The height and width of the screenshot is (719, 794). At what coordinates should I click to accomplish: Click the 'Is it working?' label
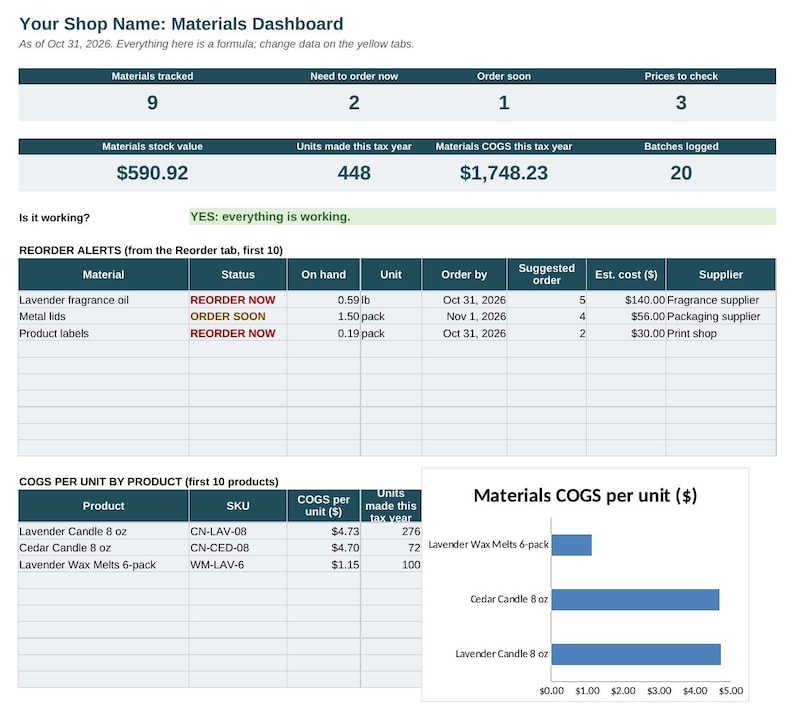pos(54,218)
